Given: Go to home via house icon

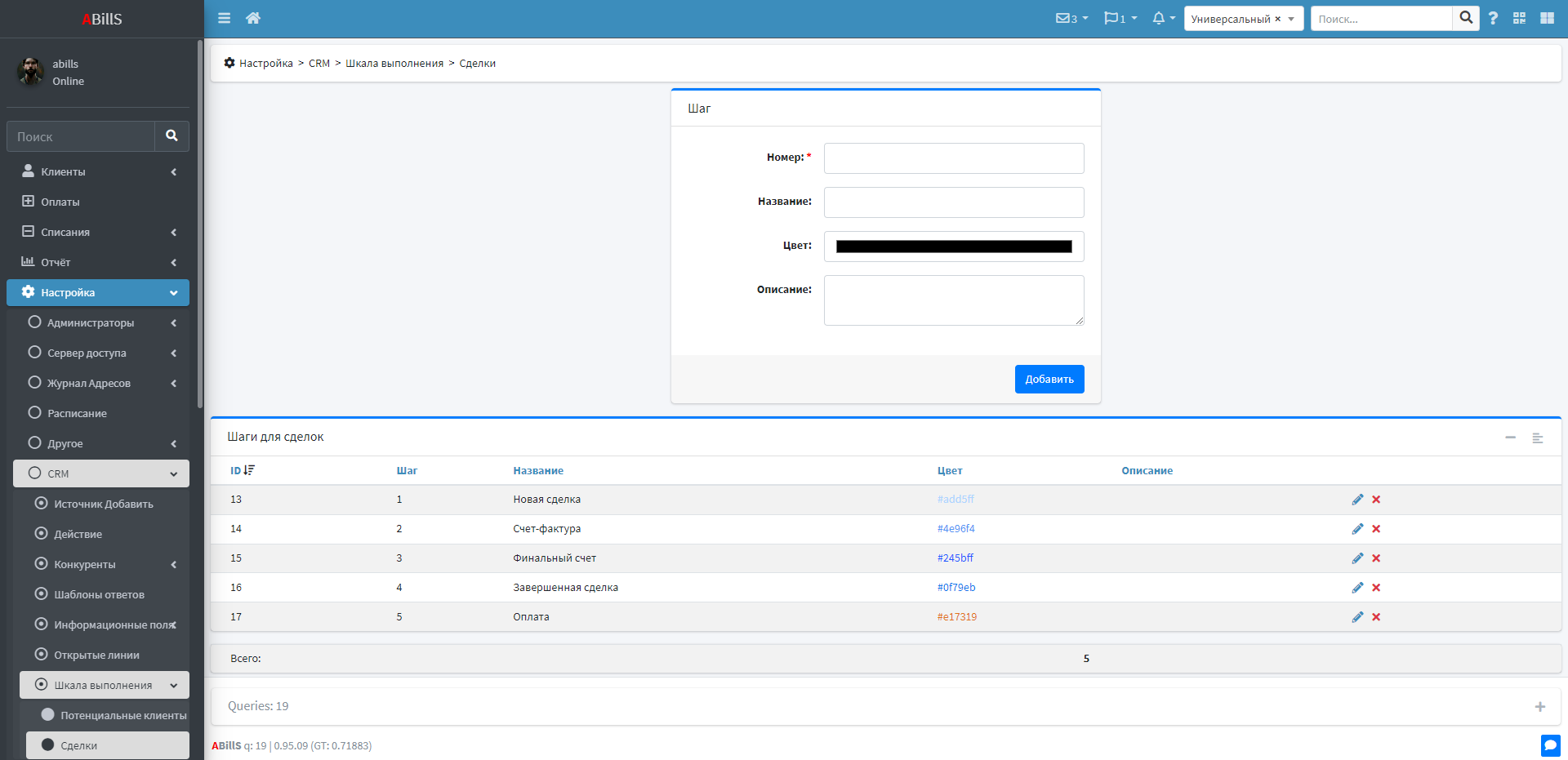Looking at the screenshot, I should 253,18.
